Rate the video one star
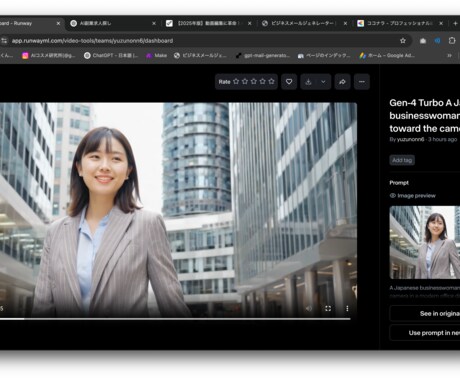460x380 pixels. [236, 81]
